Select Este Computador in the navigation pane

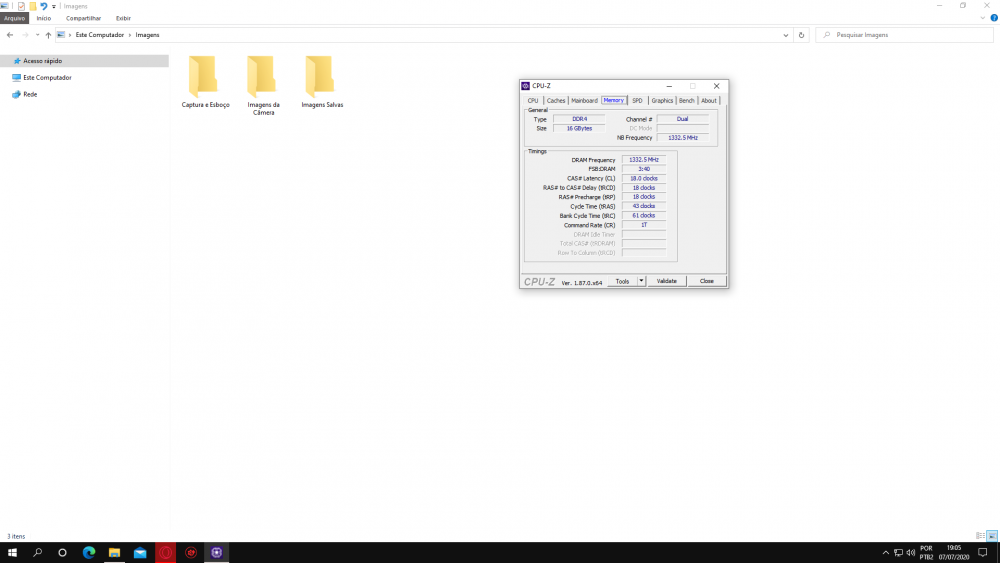click(x=47, y=77)
